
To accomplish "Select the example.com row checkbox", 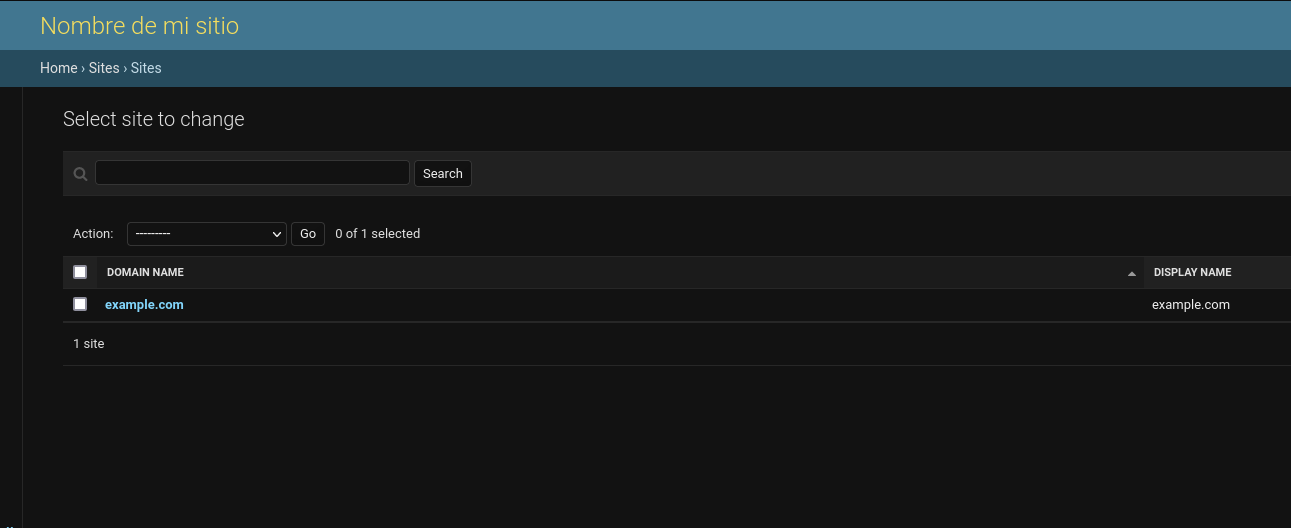I will pyautogui.click(x=80, y=304).
